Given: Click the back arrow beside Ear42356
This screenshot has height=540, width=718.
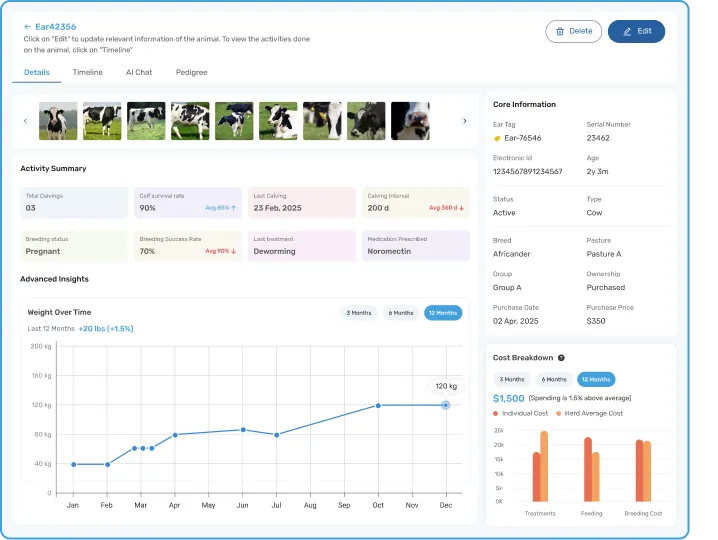Looking at the screenshot, I should tap(27, 27).
